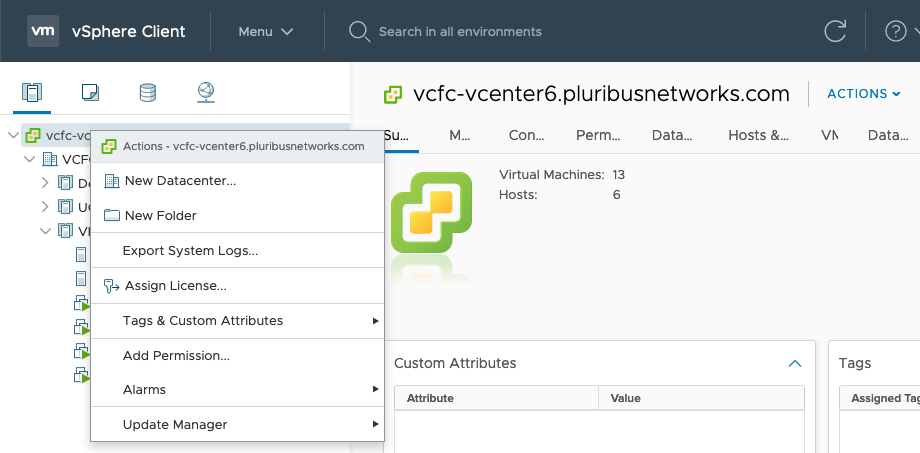
Task: Sort by Assigned Tag column header
Action: click(x=880, y=398)
